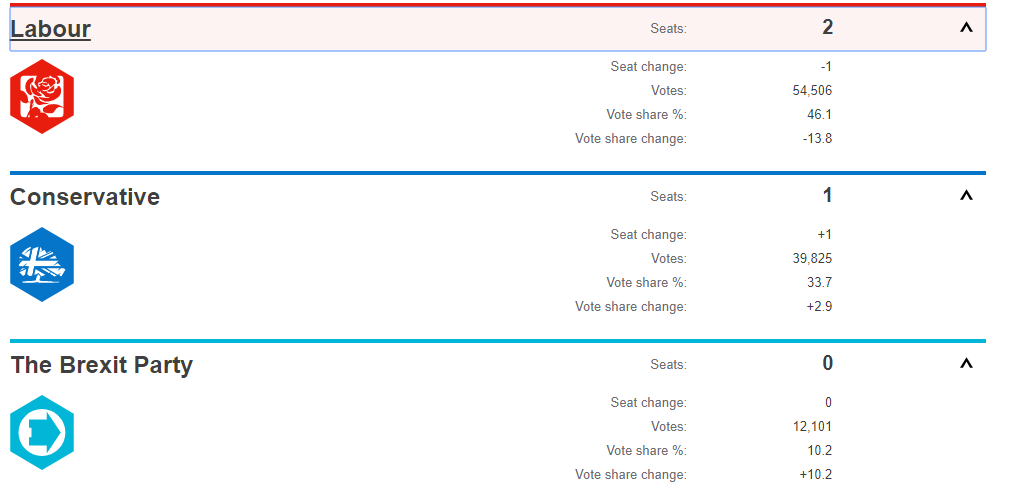Click the Labour red rose logo
This screenshot has width=1028, height=501.
click(x=42, y=96)
